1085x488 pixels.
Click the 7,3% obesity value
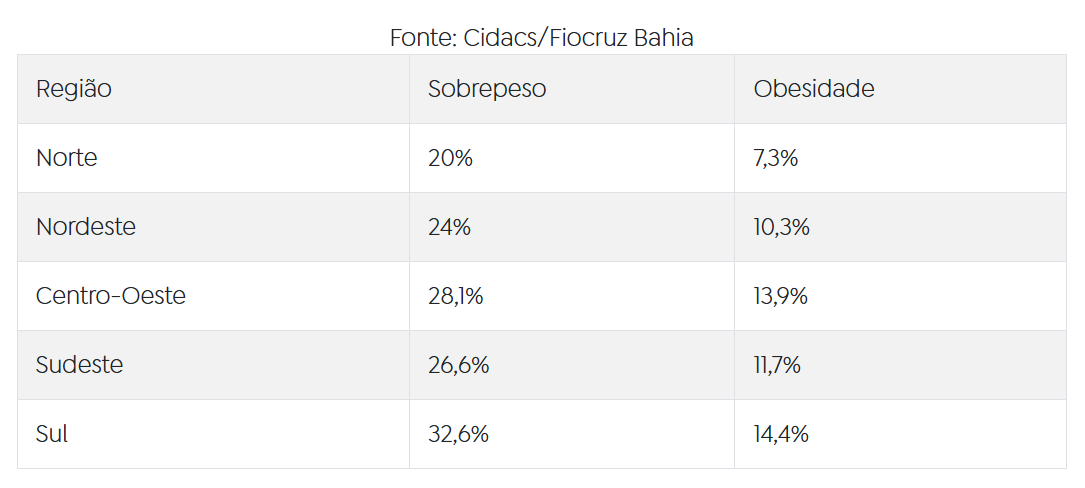pyautogui.click(x=776, y=158)
